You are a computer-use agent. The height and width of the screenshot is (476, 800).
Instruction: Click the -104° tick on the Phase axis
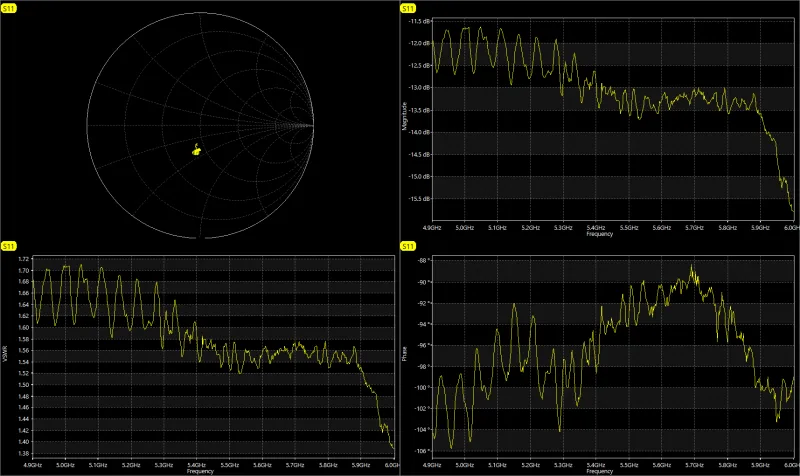point(423,430)
